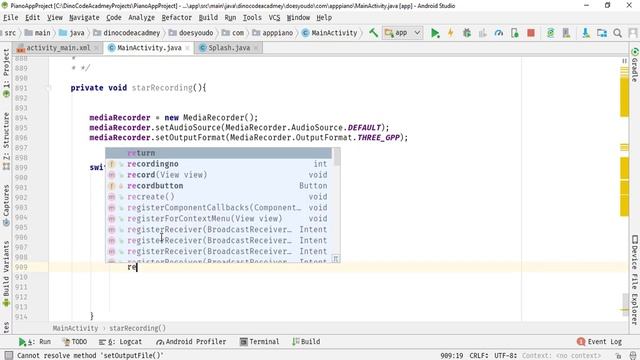Click the UTF-8 encoding status indicator
Image resolution: width=640 pixels, height=360 pixels.
505,356
